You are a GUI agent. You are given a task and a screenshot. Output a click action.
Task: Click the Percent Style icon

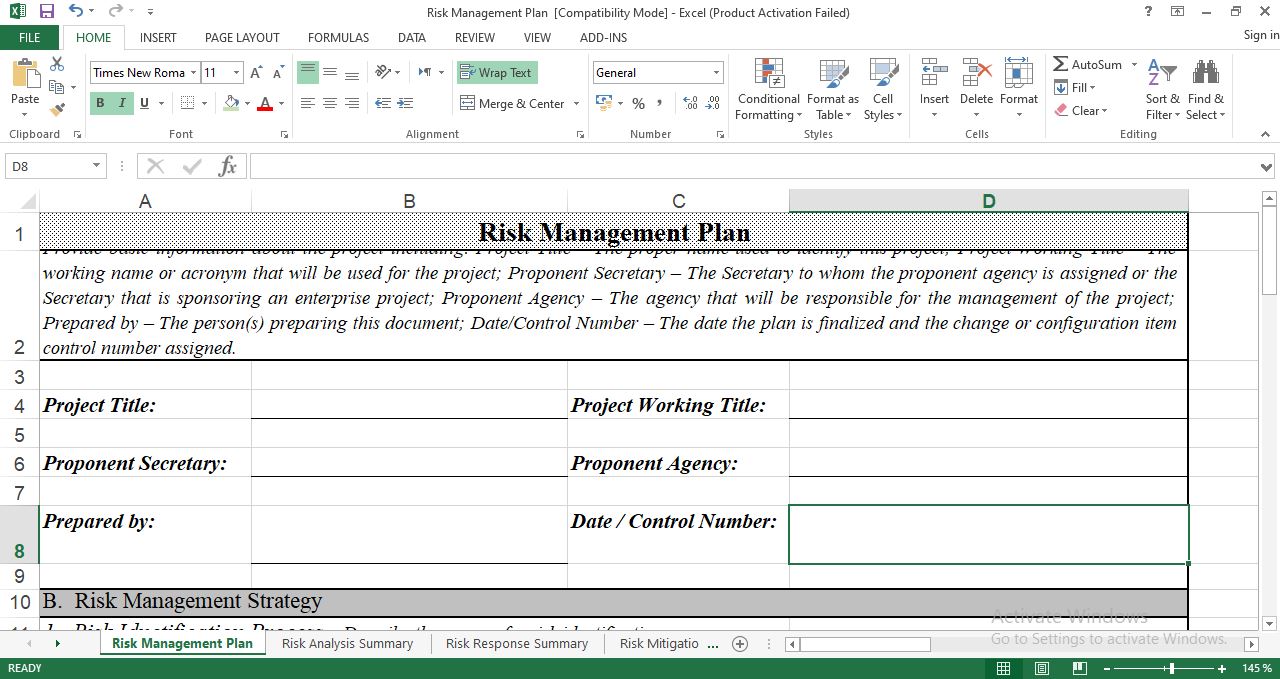click(637, 103)
